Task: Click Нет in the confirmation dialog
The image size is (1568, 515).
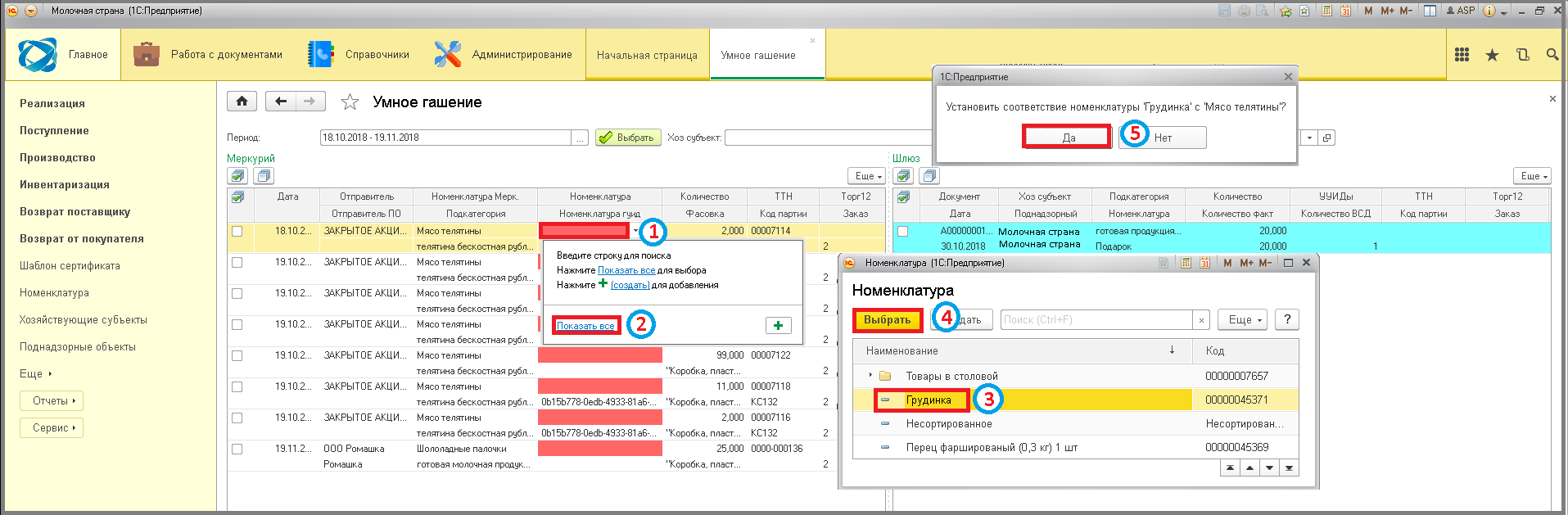Action: tap(1163, 138)
